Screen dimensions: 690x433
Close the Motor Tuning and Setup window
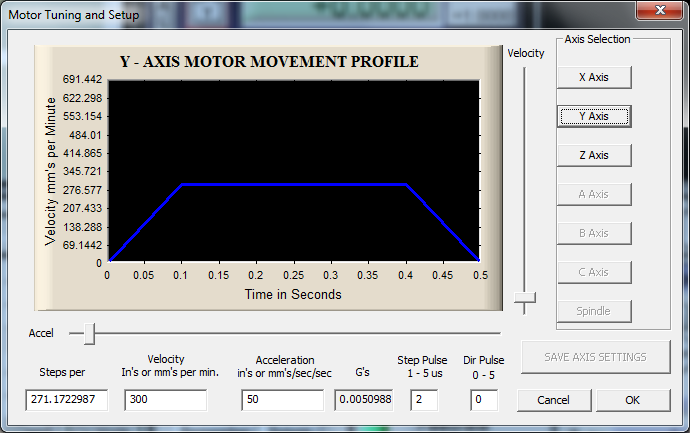[659, 10]
